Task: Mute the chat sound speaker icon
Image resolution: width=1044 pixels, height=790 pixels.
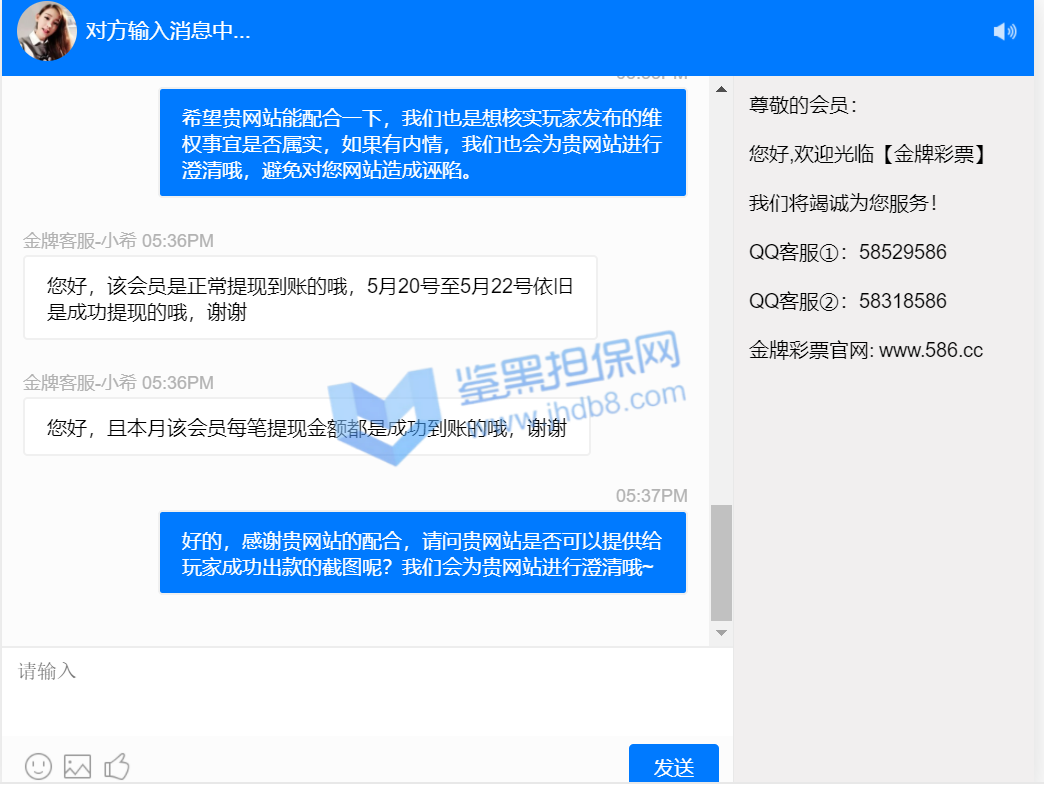Action: point(1004,32)
